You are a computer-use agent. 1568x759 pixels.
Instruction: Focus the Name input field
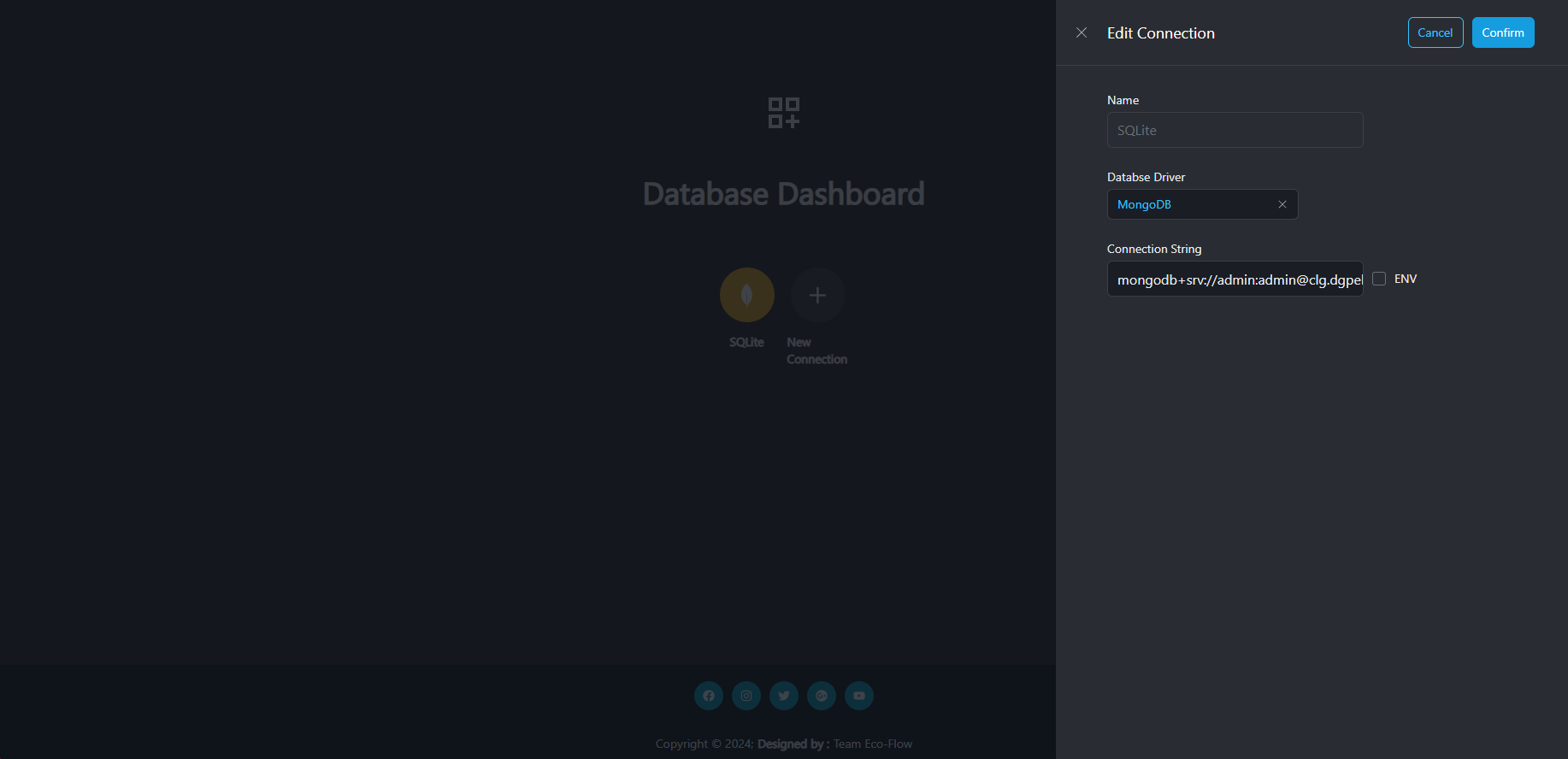click(1235, 130)
